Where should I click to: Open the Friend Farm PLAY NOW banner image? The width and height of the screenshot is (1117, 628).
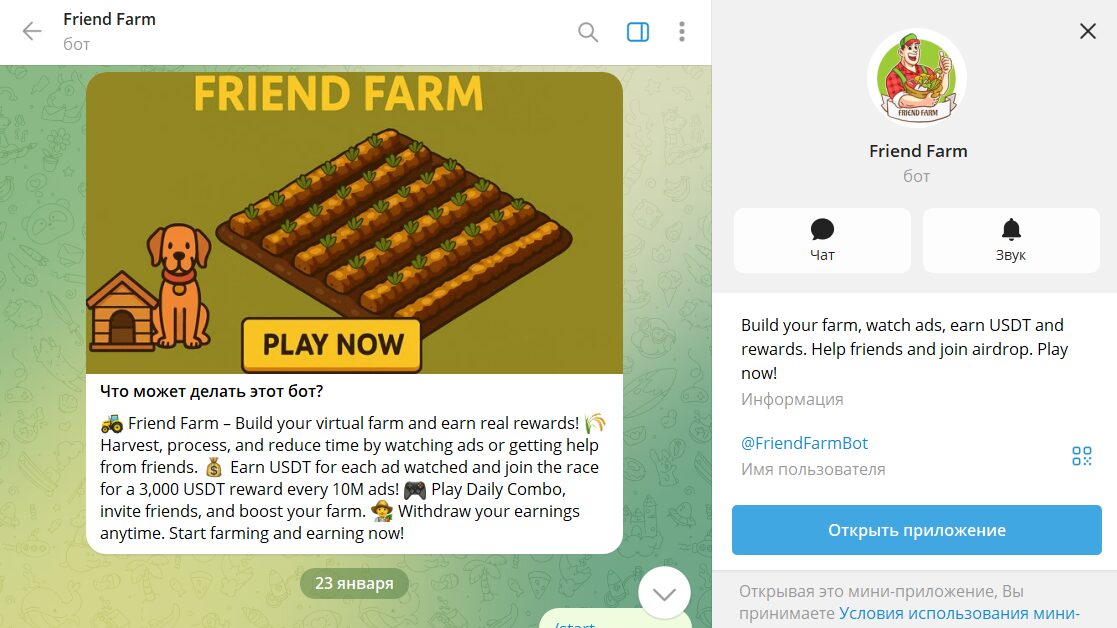click(354, 222)
